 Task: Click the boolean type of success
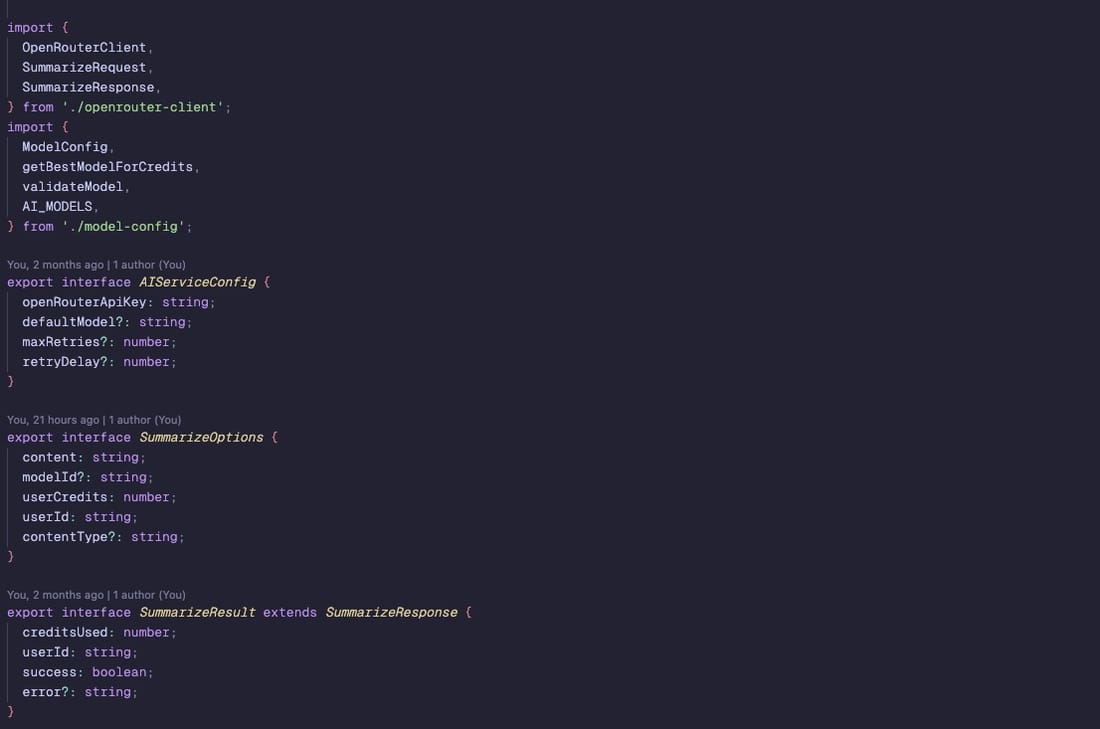[119, 672]
